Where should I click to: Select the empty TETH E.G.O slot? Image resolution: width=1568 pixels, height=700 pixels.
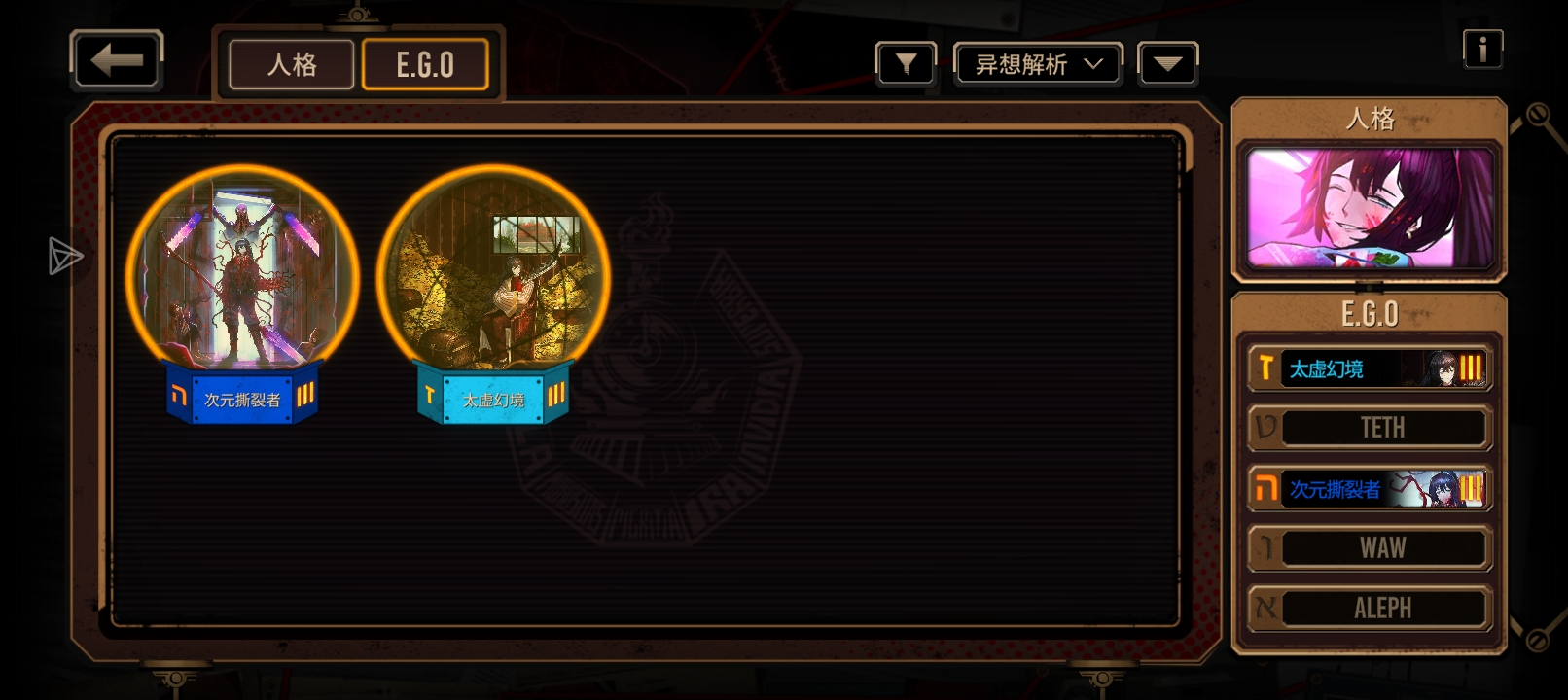click(1370, 428)
